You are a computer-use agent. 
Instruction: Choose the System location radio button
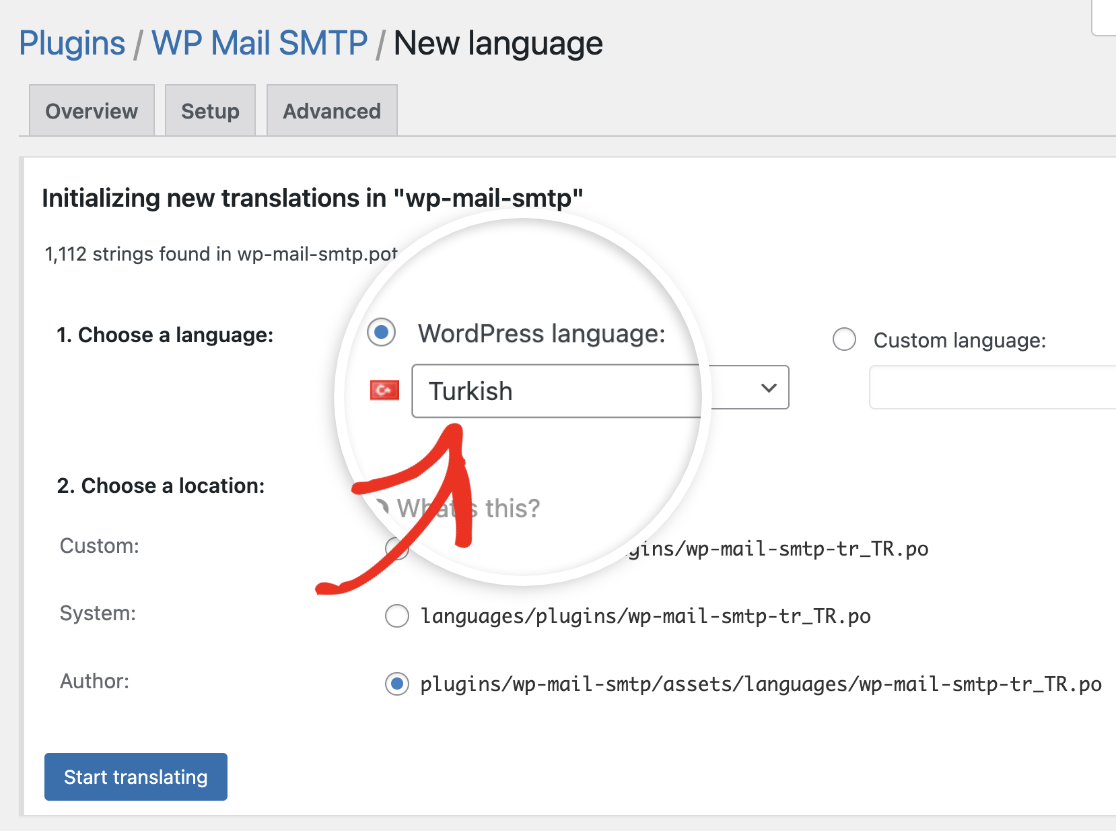coord(397,616)
